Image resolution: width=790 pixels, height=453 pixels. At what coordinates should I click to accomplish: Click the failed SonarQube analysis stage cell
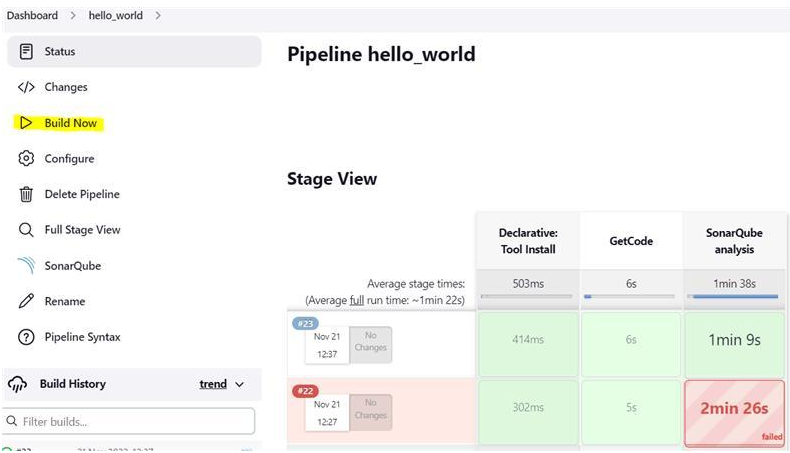click(733, 411)
